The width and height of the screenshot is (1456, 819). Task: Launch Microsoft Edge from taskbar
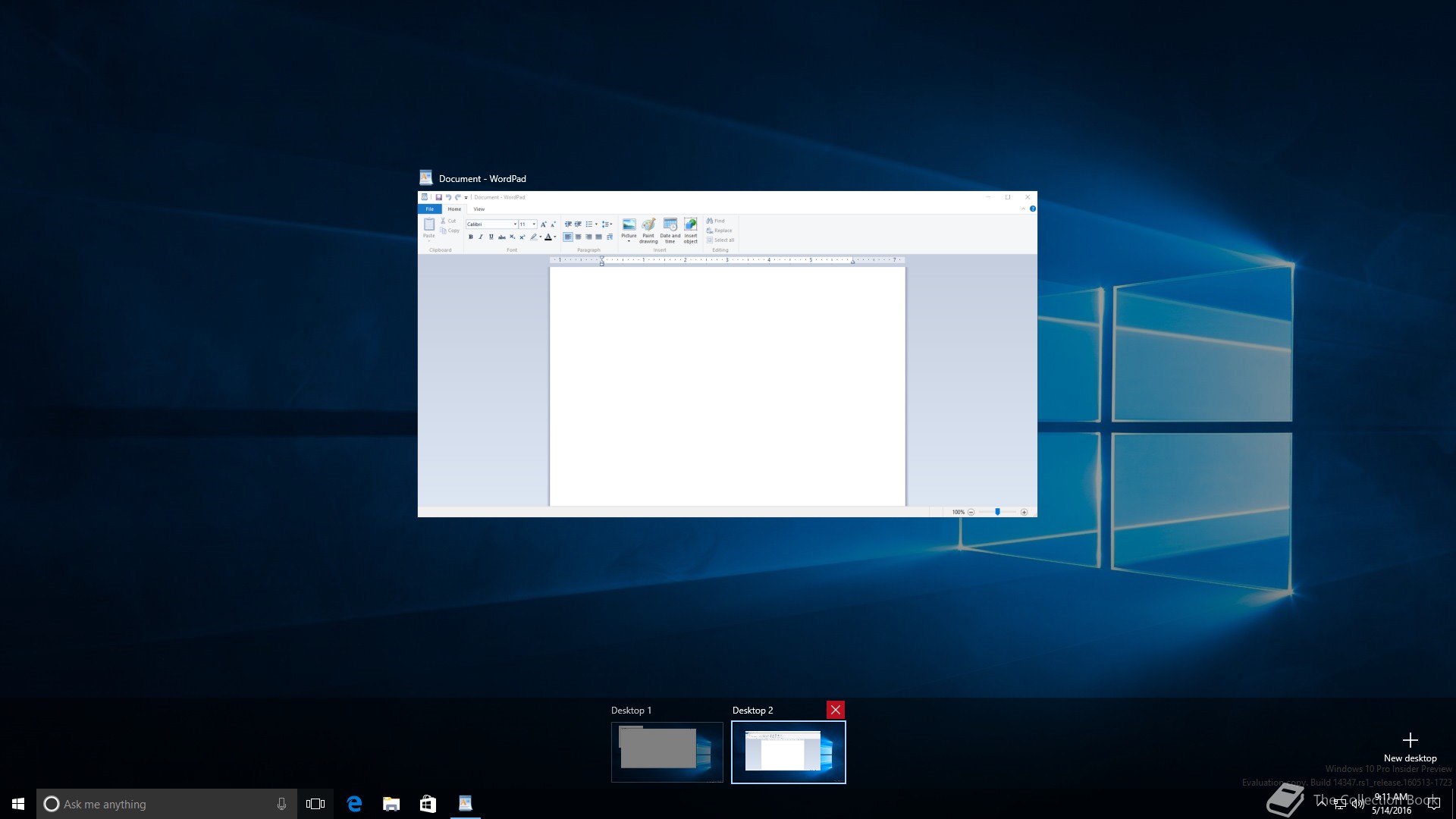point(354,804)
